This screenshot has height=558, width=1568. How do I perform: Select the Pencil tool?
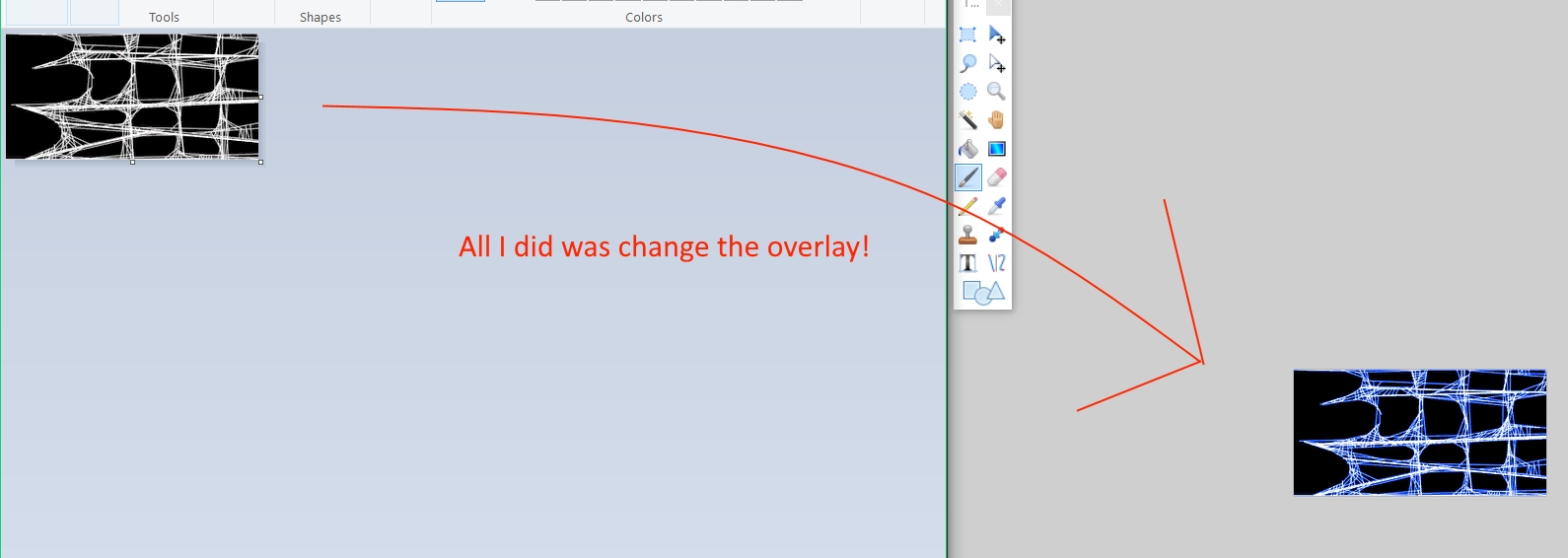[968, 206]
